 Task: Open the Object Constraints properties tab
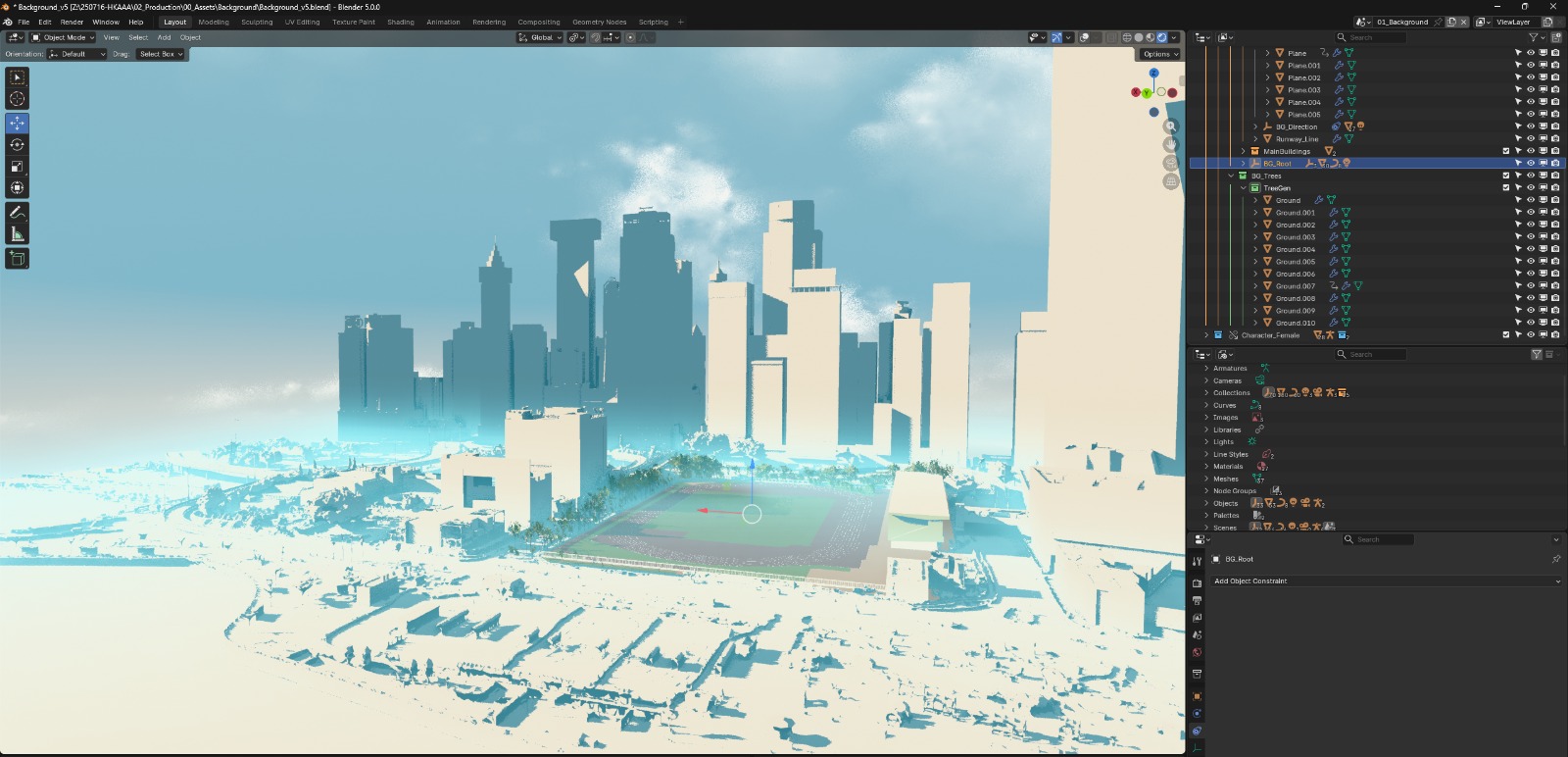1197,731
